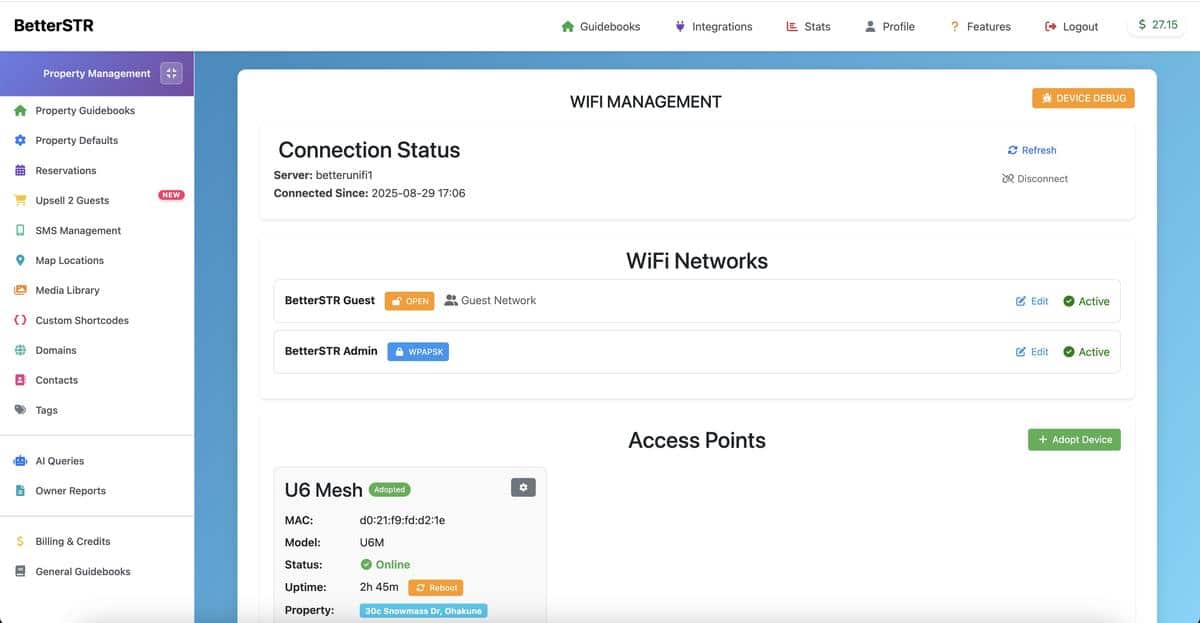Click the Tags icon in sidebar
Image resolution: width=1200 pixels, height=623 pixels.
[20, 410]
